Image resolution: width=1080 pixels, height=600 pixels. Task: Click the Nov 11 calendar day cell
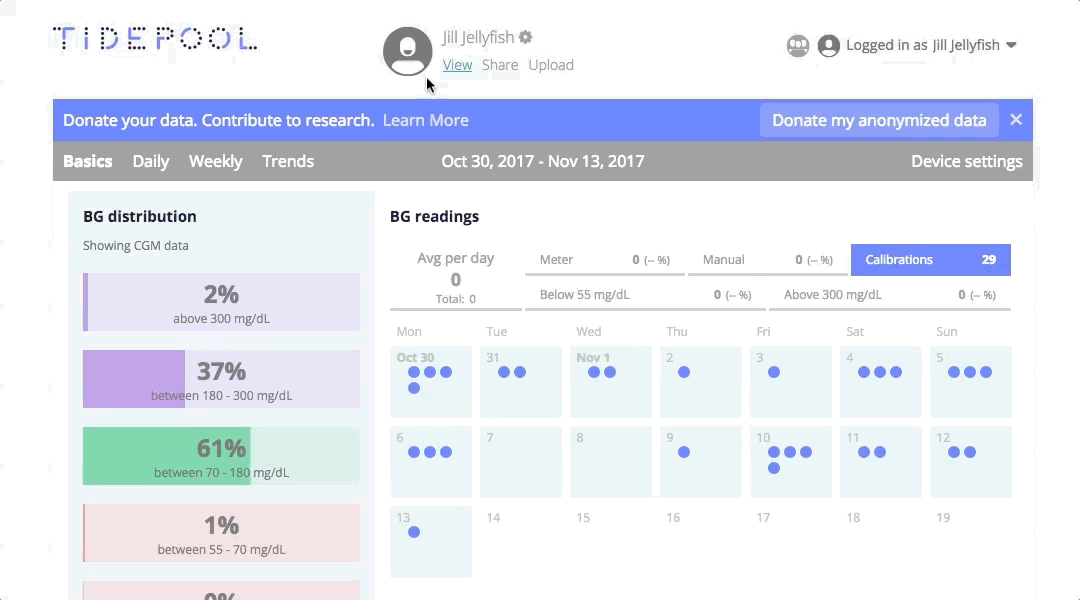(x=880, y=462)
